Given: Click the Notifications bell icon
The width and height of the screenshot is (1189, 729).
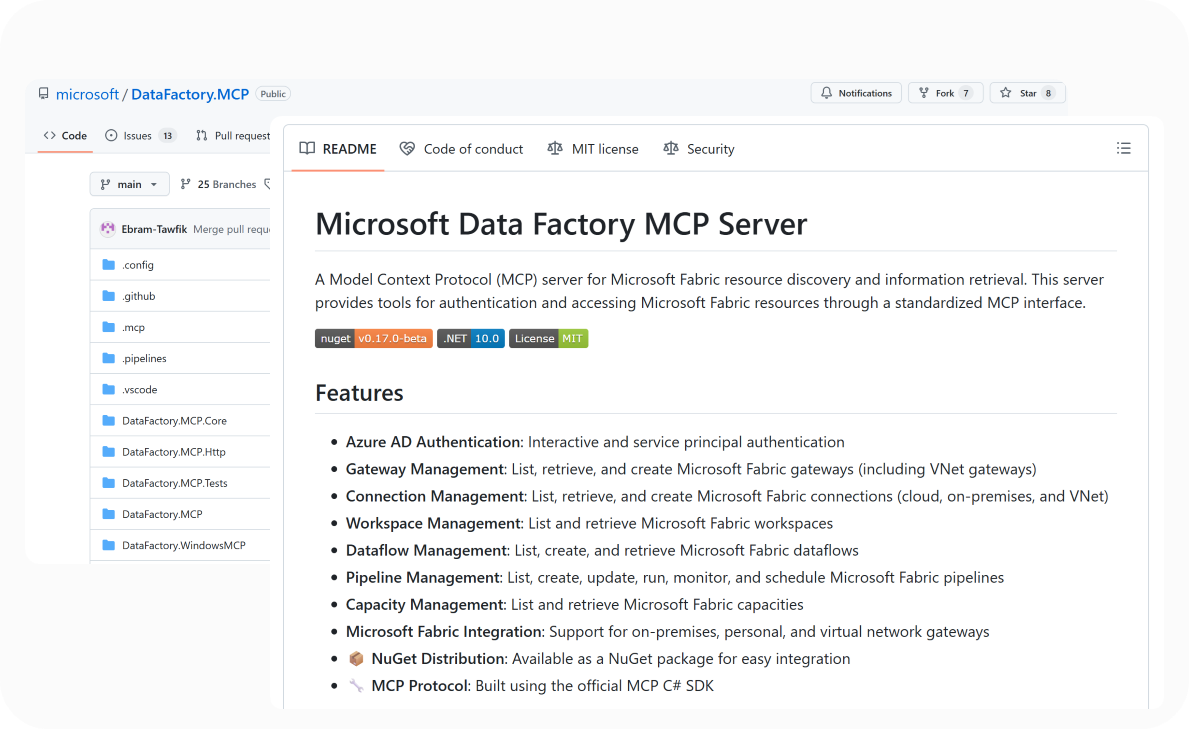Looking at the screenshot, I should 828,92.
